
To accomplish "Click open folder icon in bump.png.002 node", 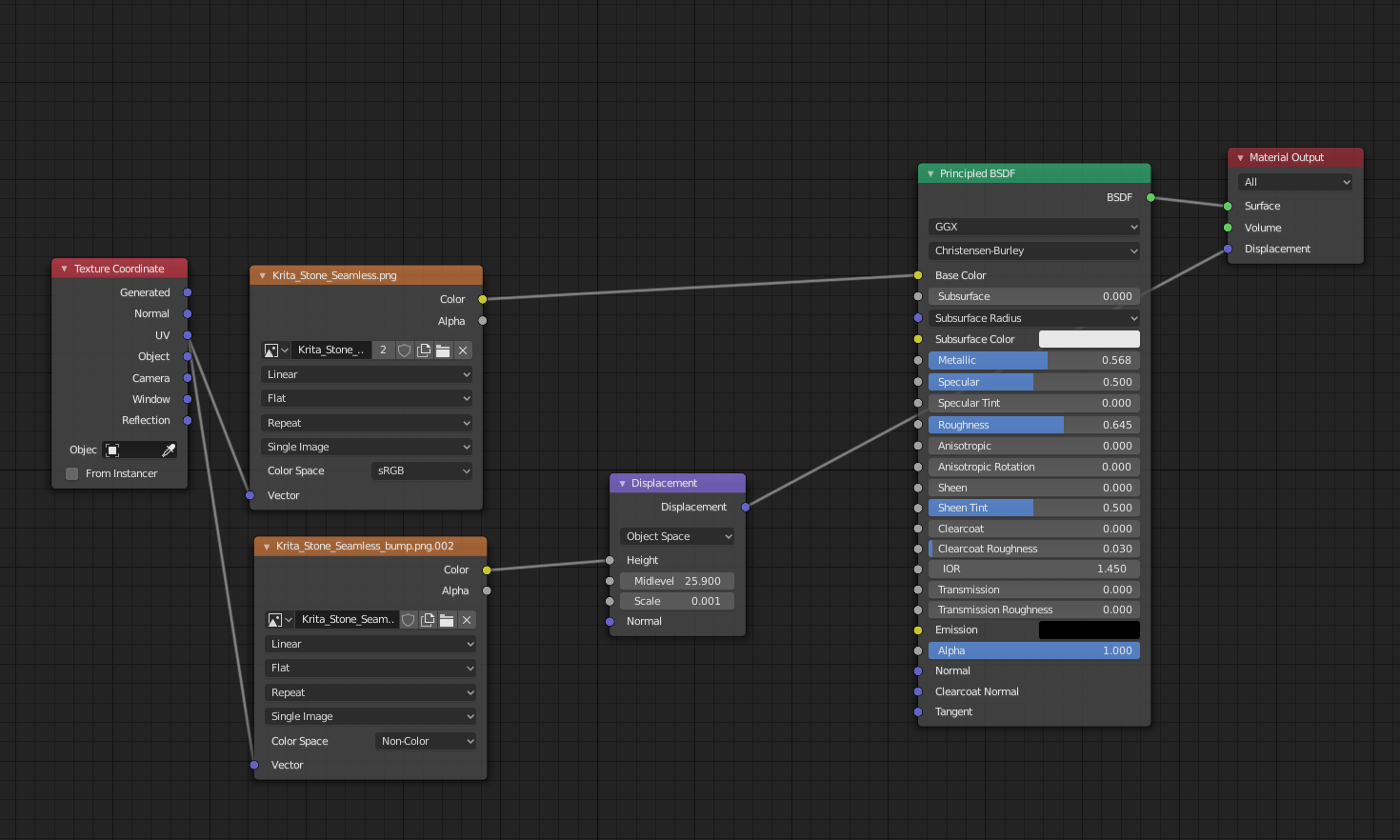I will pos(447,620).
